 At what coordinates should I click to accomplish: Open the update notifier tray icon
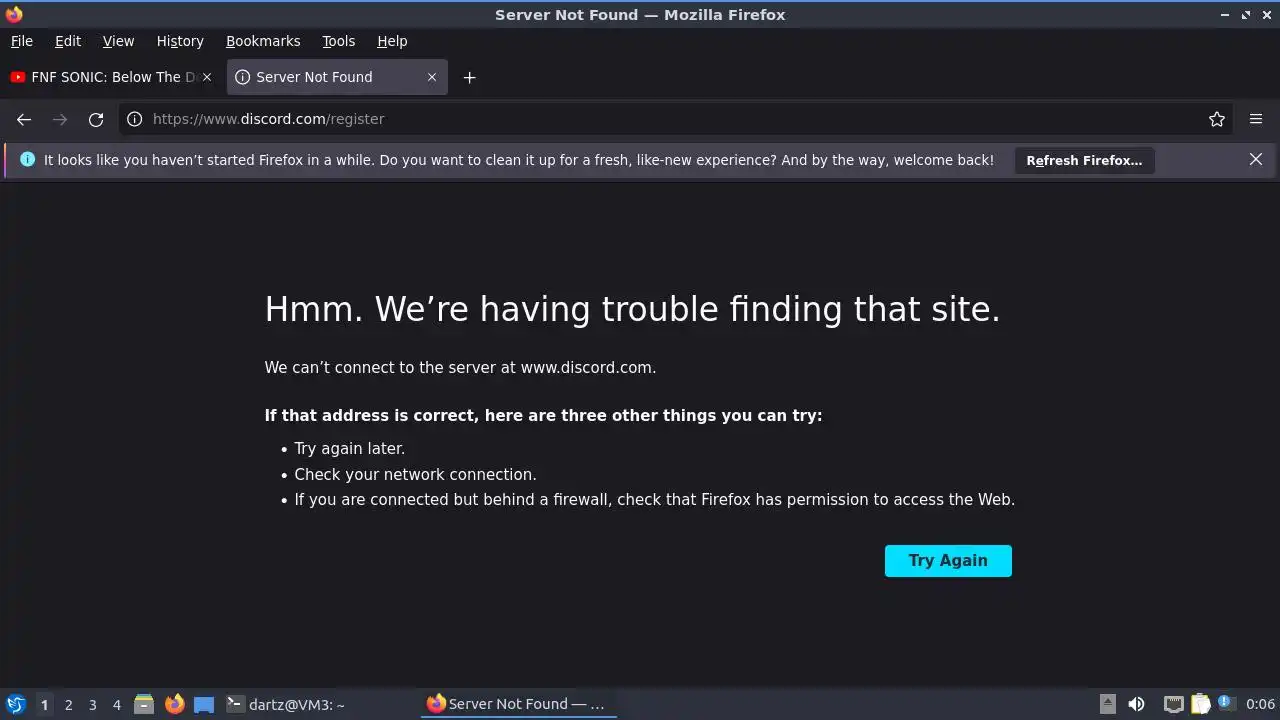pyautogui.click(x=1226, y=703)
